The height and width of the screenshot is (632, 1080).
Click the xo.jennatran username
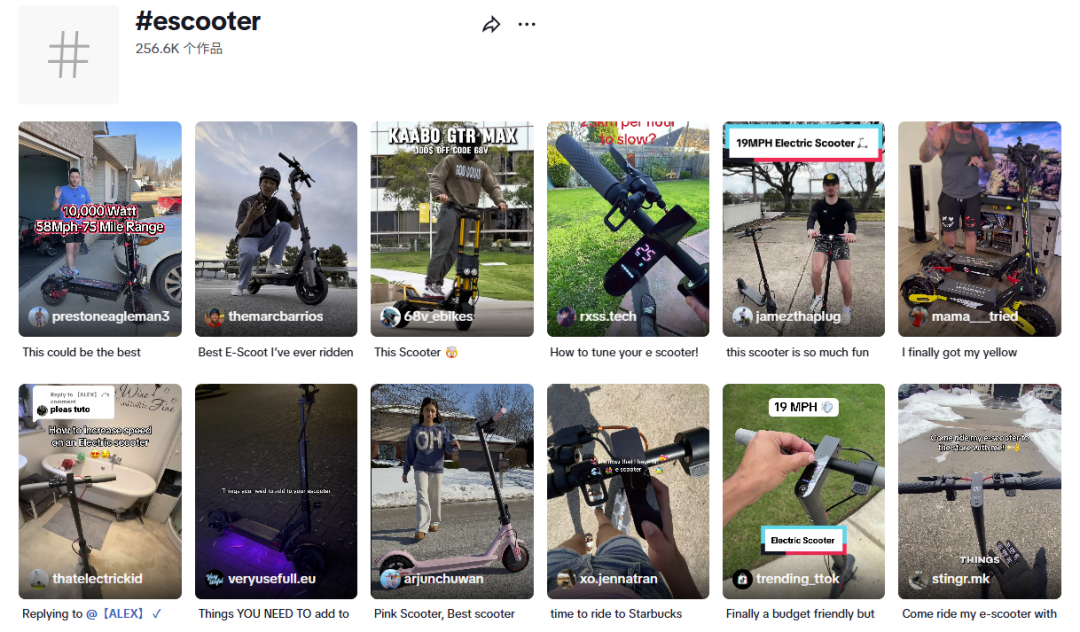pos(619,579)
